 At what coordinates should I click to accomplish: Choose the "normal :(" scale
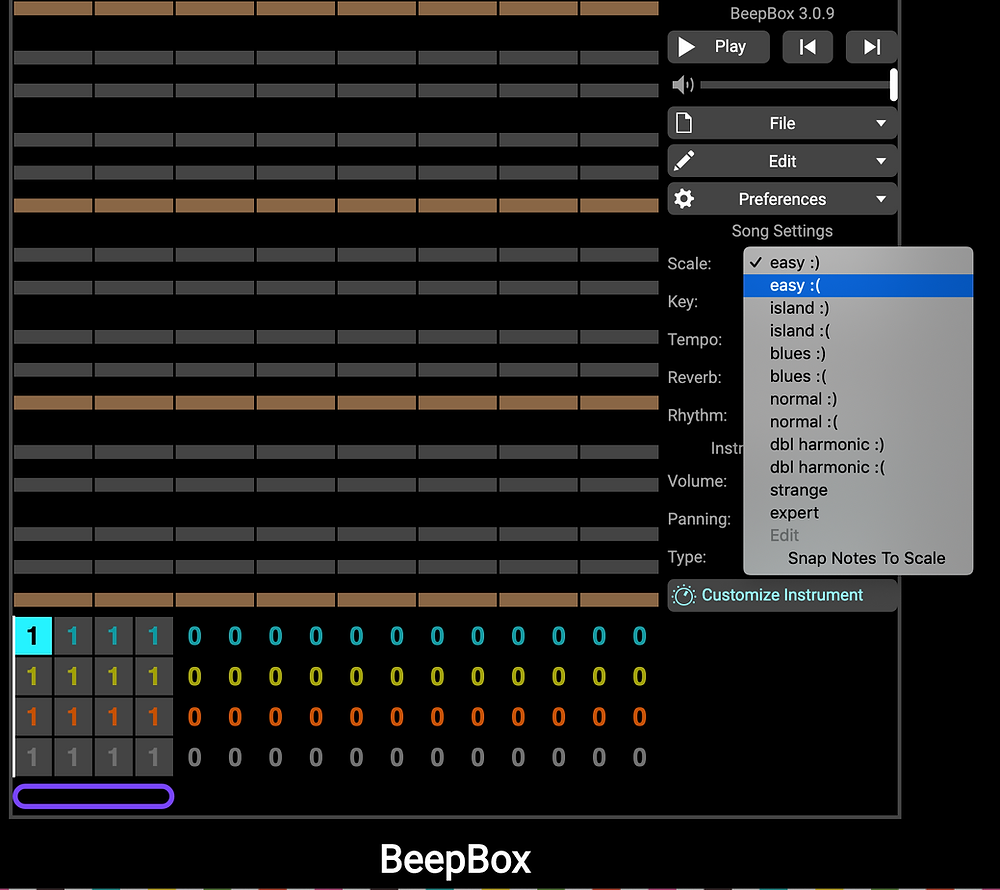(858, 422)
